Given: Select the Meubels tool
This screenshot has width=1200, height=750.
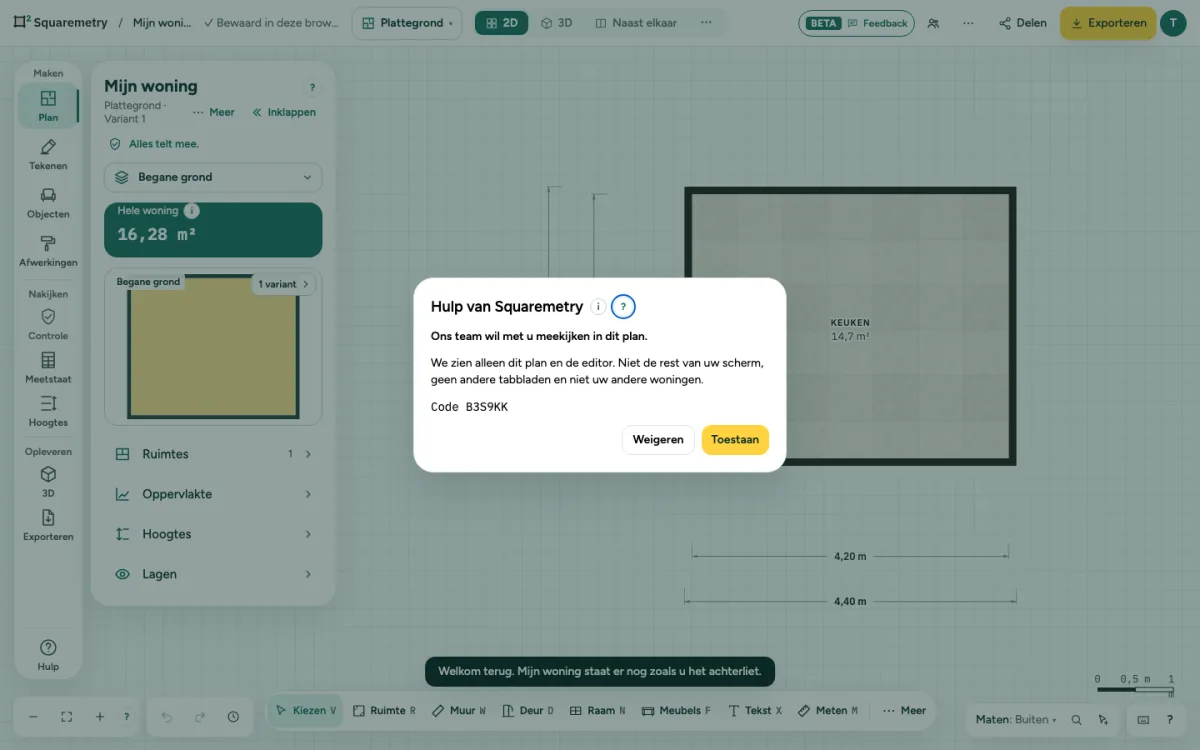Looking at the screenshot, I should pyautogui.click(x=676, y=711).
